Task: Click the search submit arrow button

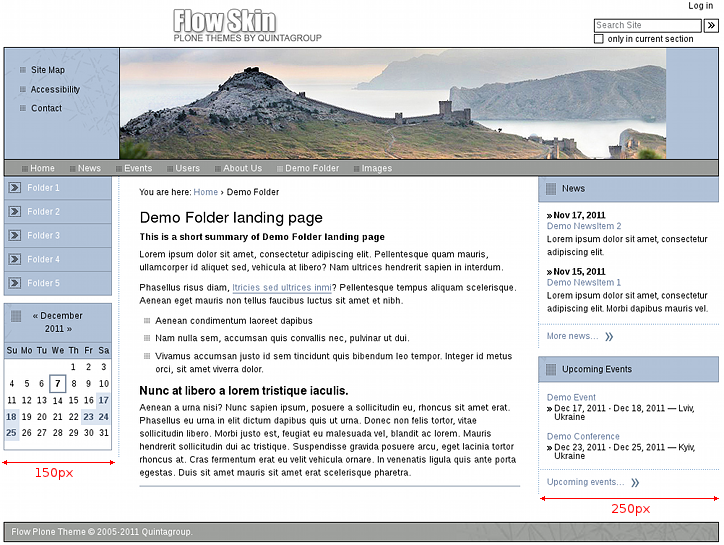Action: click(x=710, y=26)
